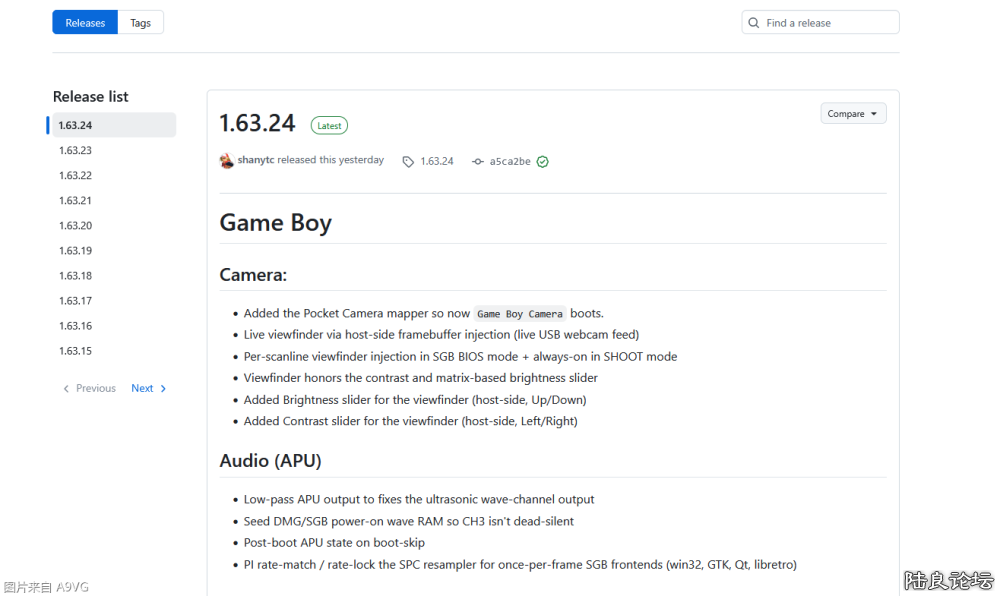Click the Game Boy Camera code snippet
Viewport: 1000px width, 596px height.
click(520, 314)
